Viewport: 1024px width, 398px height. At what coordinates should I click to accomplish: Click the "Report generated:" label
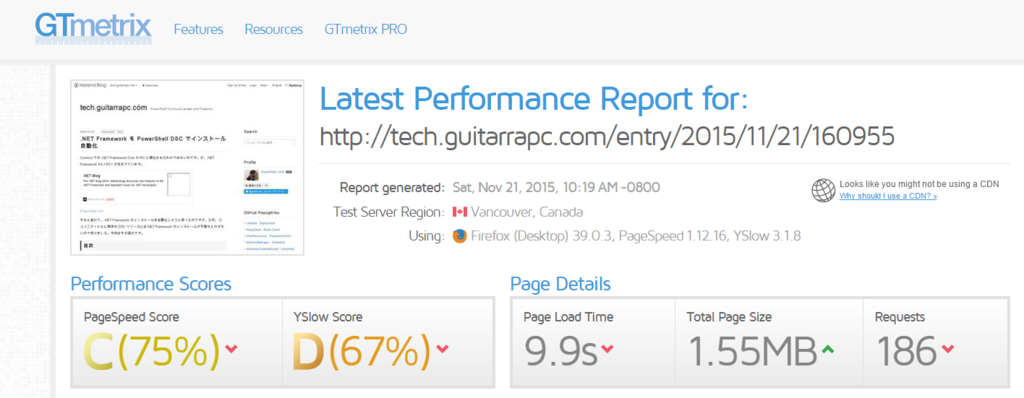(392, 188)
